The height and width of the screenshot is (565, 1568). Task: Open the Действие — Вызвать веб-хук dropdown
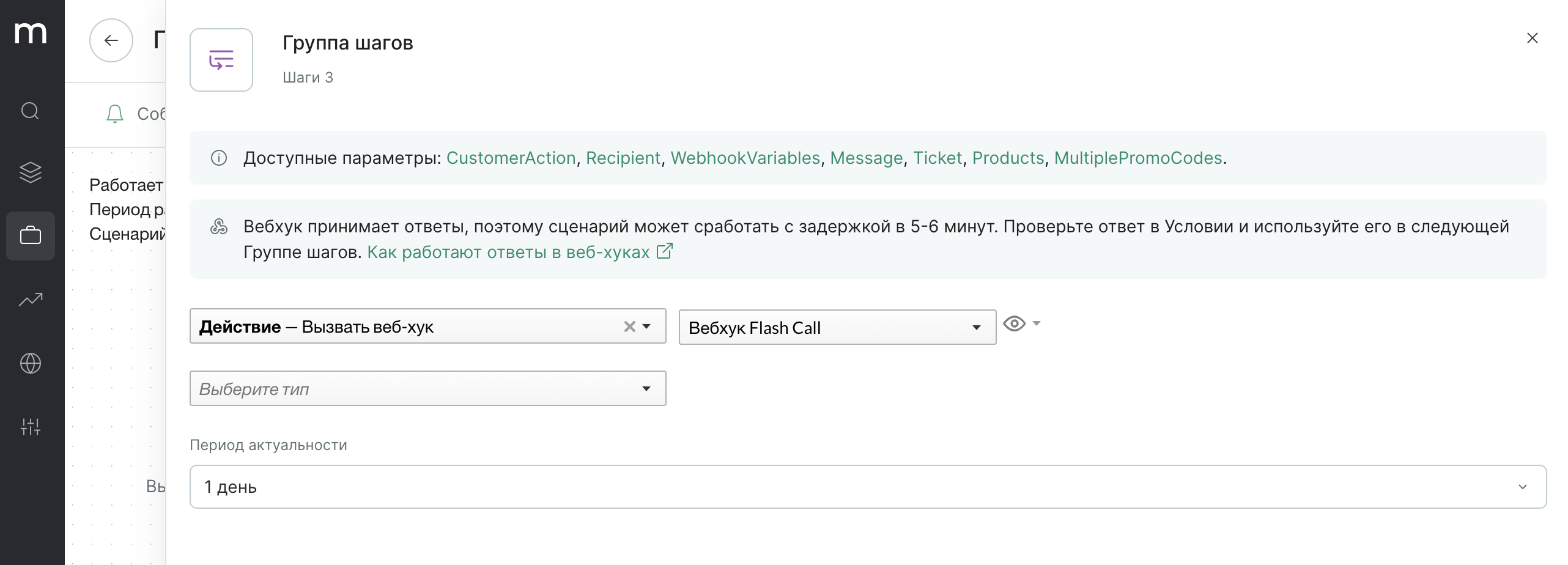[428, 327]
